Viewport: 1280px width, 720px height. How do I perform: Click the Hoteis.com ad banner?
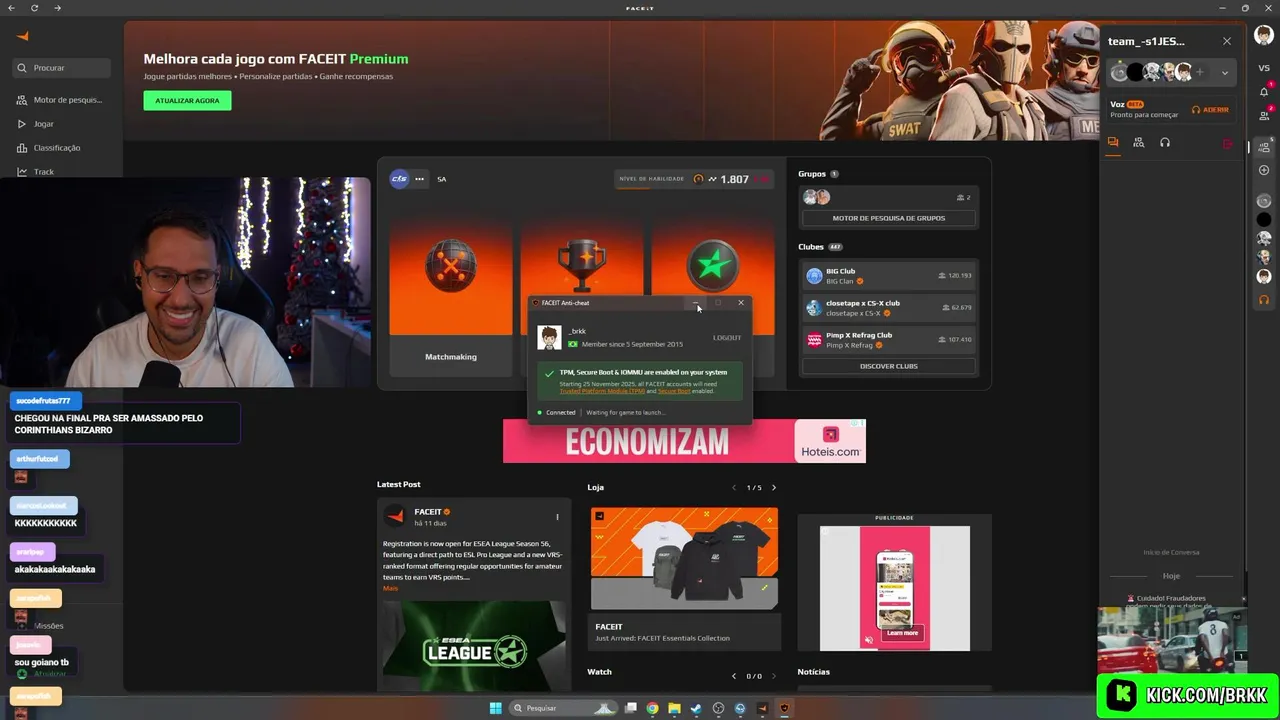click(684, 441)
